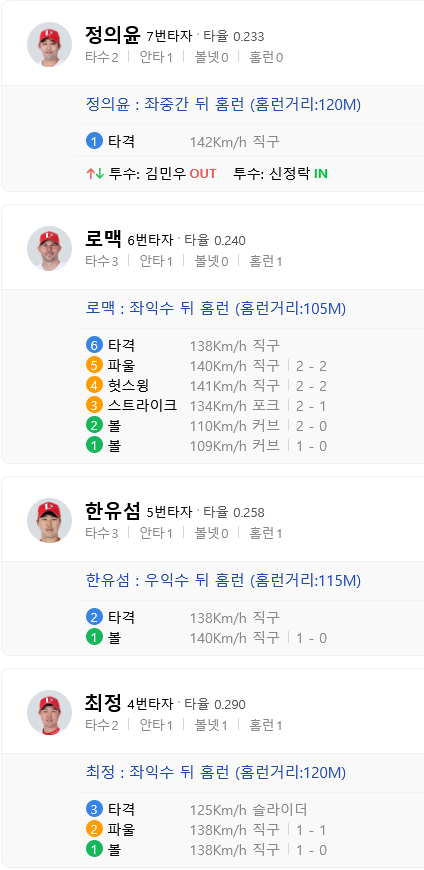Open 정의윤 left-center home run link
The image size is (424, 870).
(x=224, y=104)
